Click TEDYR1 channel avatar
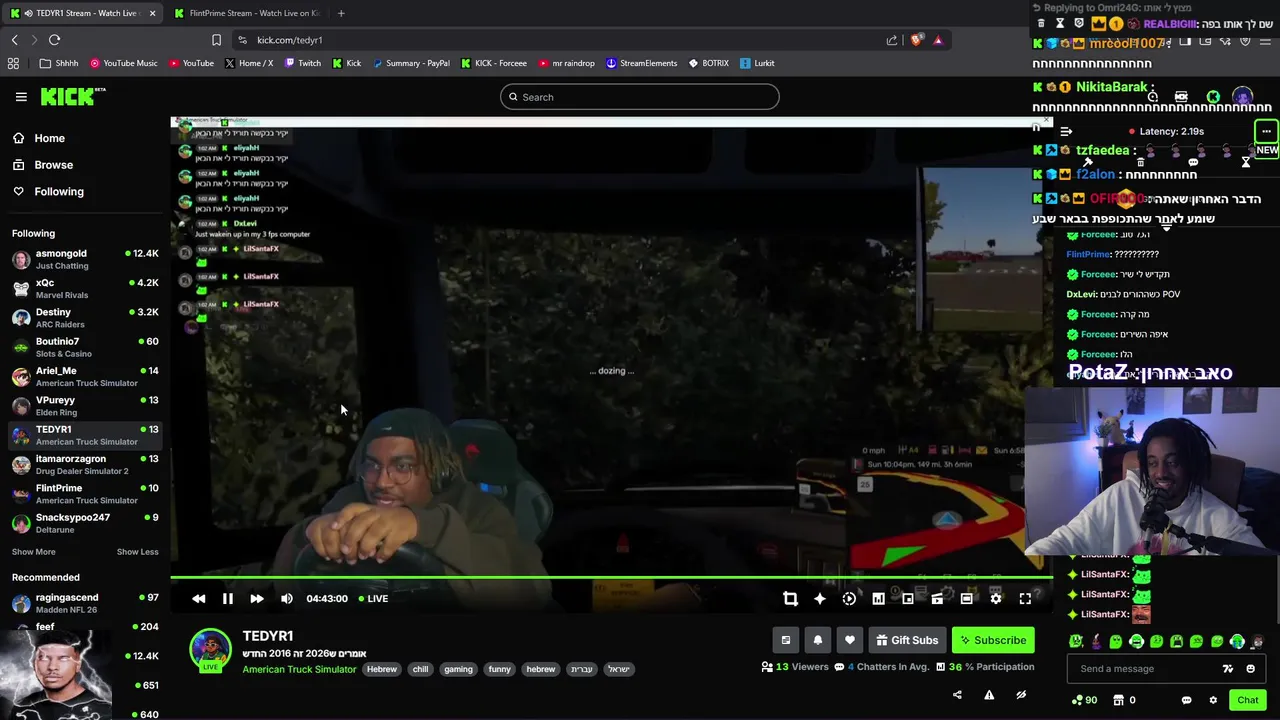1280x720 pixels. (210, 650)
